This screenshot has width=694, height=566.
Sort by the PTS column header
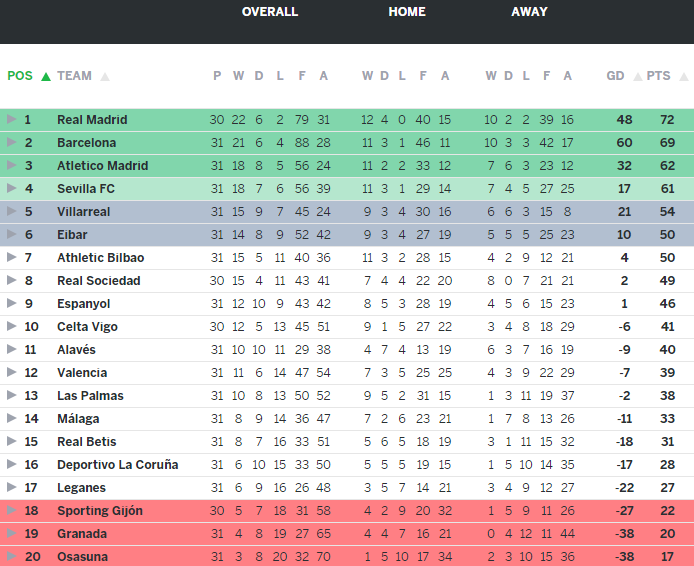click(x=658, y=76)
